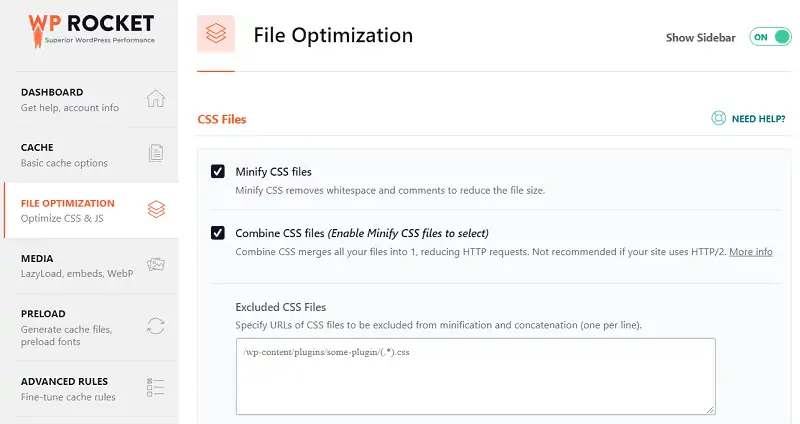
Task: Click the Preload refresh arrows icon
Action: tap(155, 325)
